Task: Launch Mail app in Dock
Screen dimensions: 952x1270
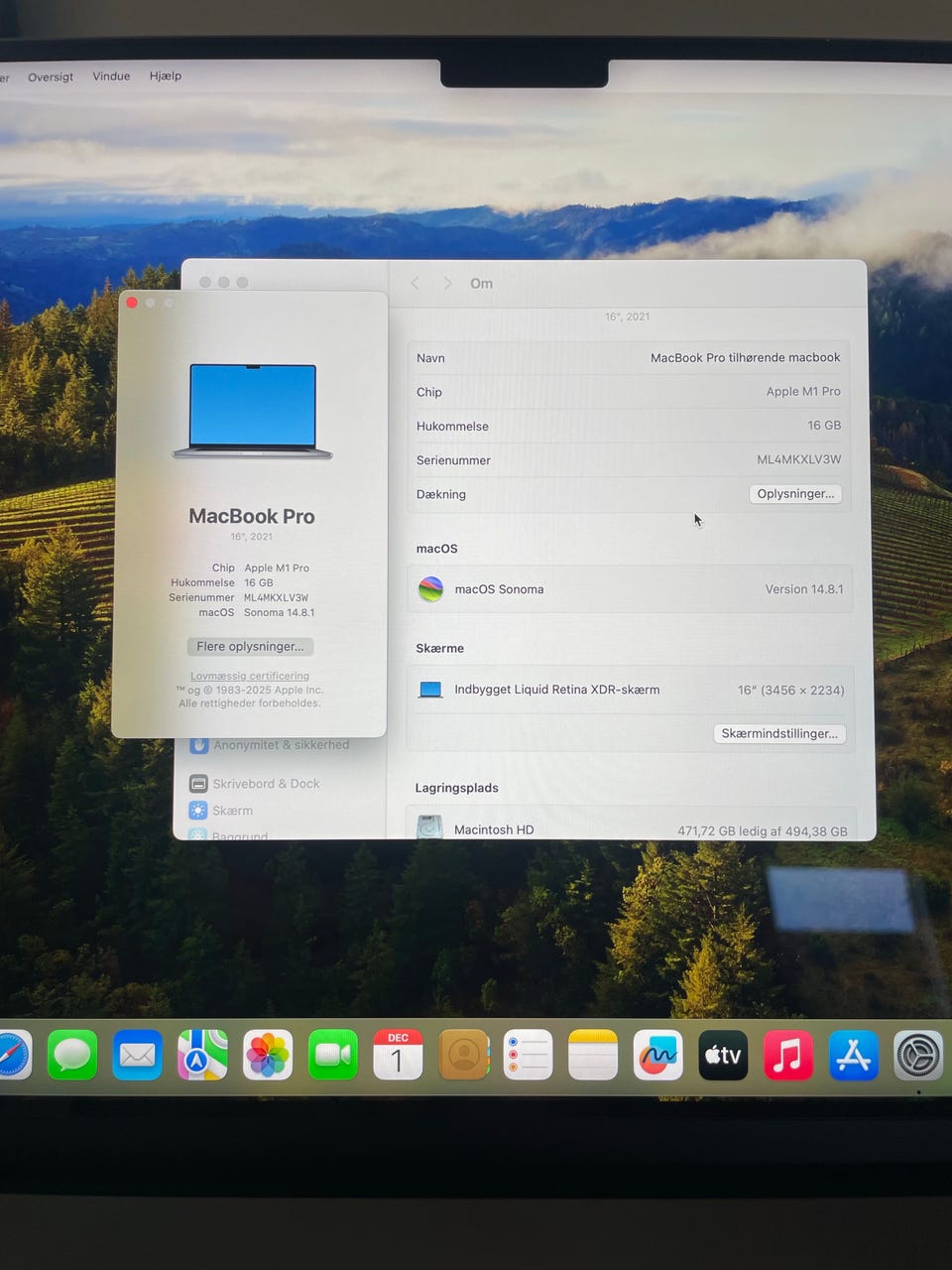Action: point(137,1055)
